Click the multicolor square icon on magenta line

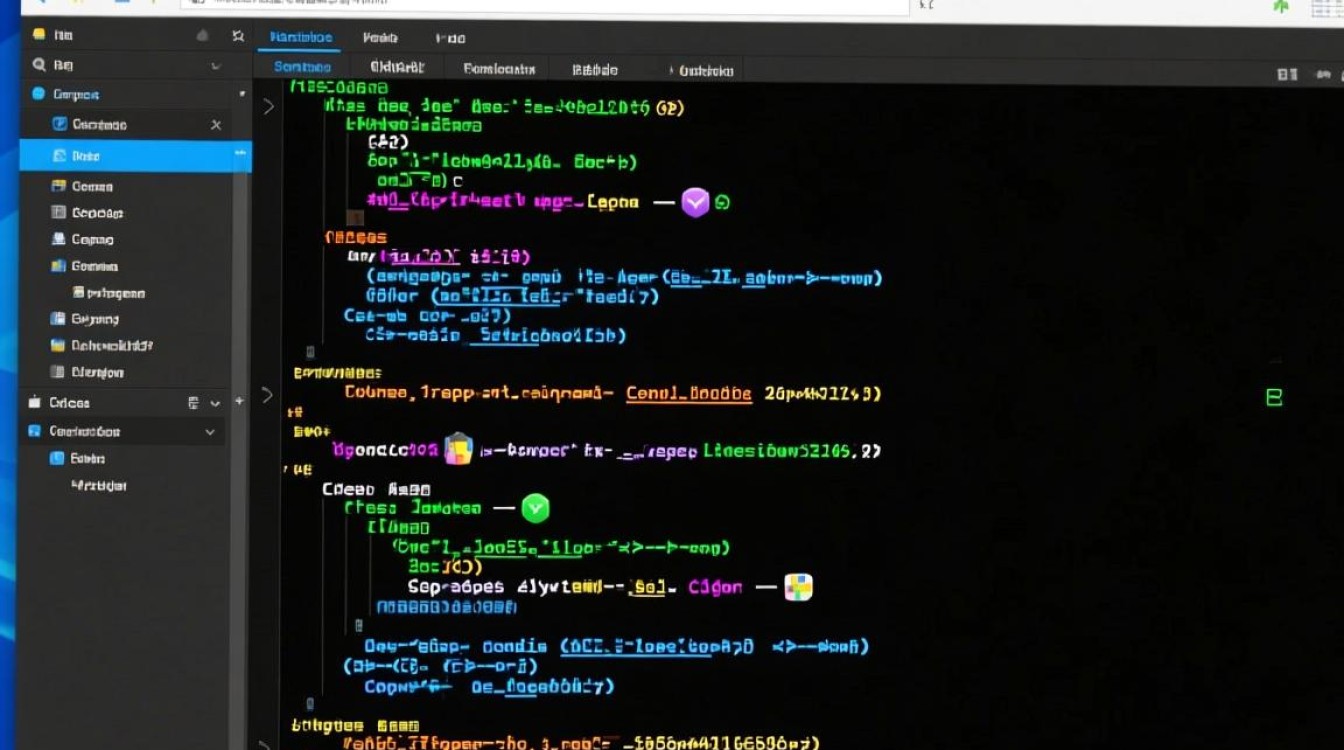tap(458, 449)
